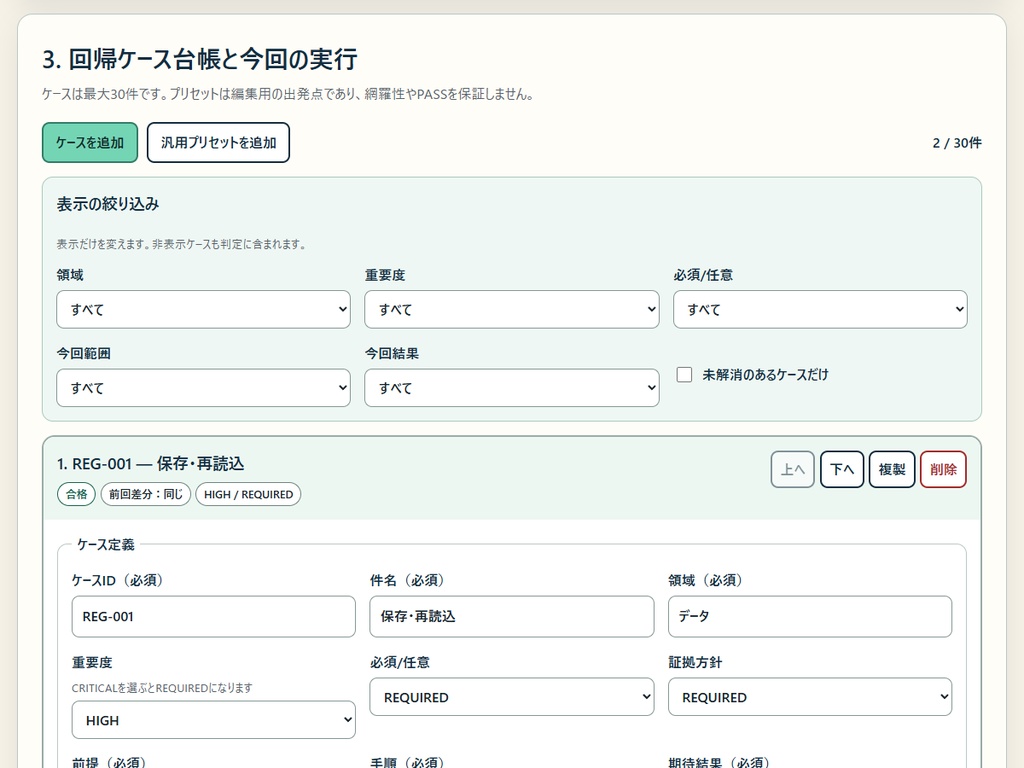The image size is (1024, 768).
Task: Click the 件名 input field
Action: (x=511, y=616)
